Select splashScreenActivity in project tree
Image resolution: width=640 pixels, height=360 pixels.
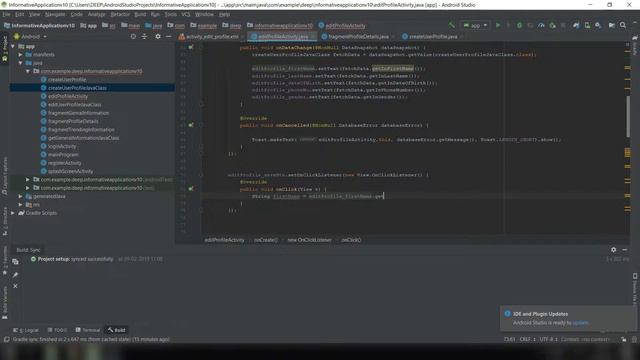pyautogui.click(x=70, y=171)
